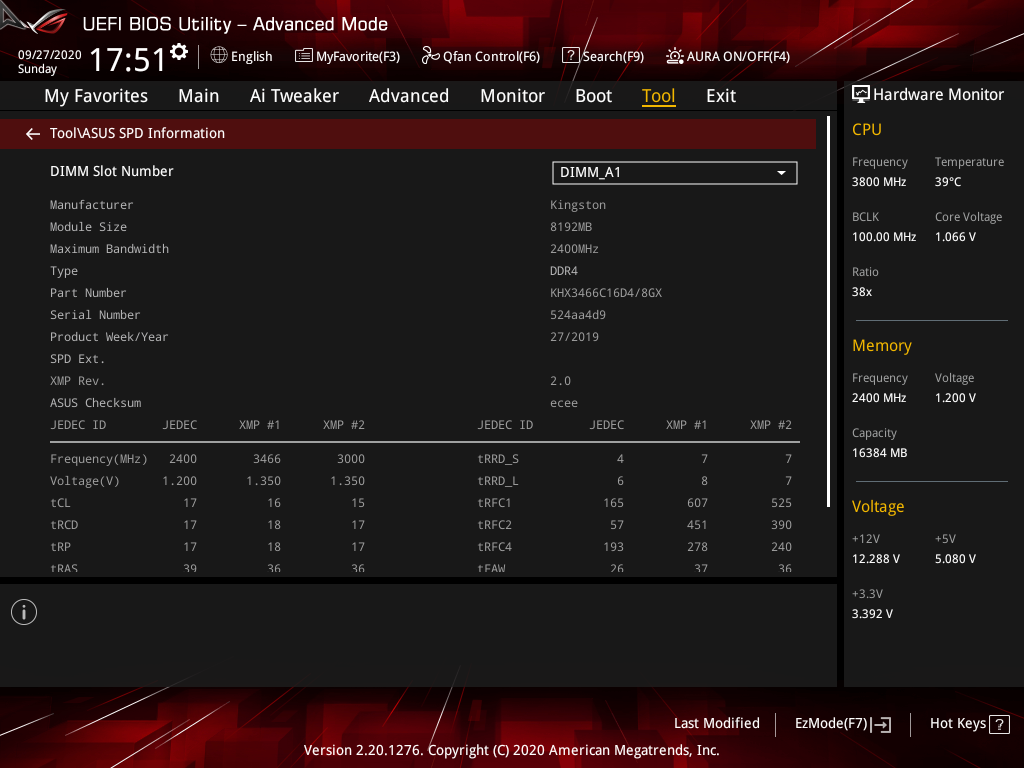Open language selection globe icon
This screenshot has height=768, width=1024.
pyautogui.click(x=219, y=56)
